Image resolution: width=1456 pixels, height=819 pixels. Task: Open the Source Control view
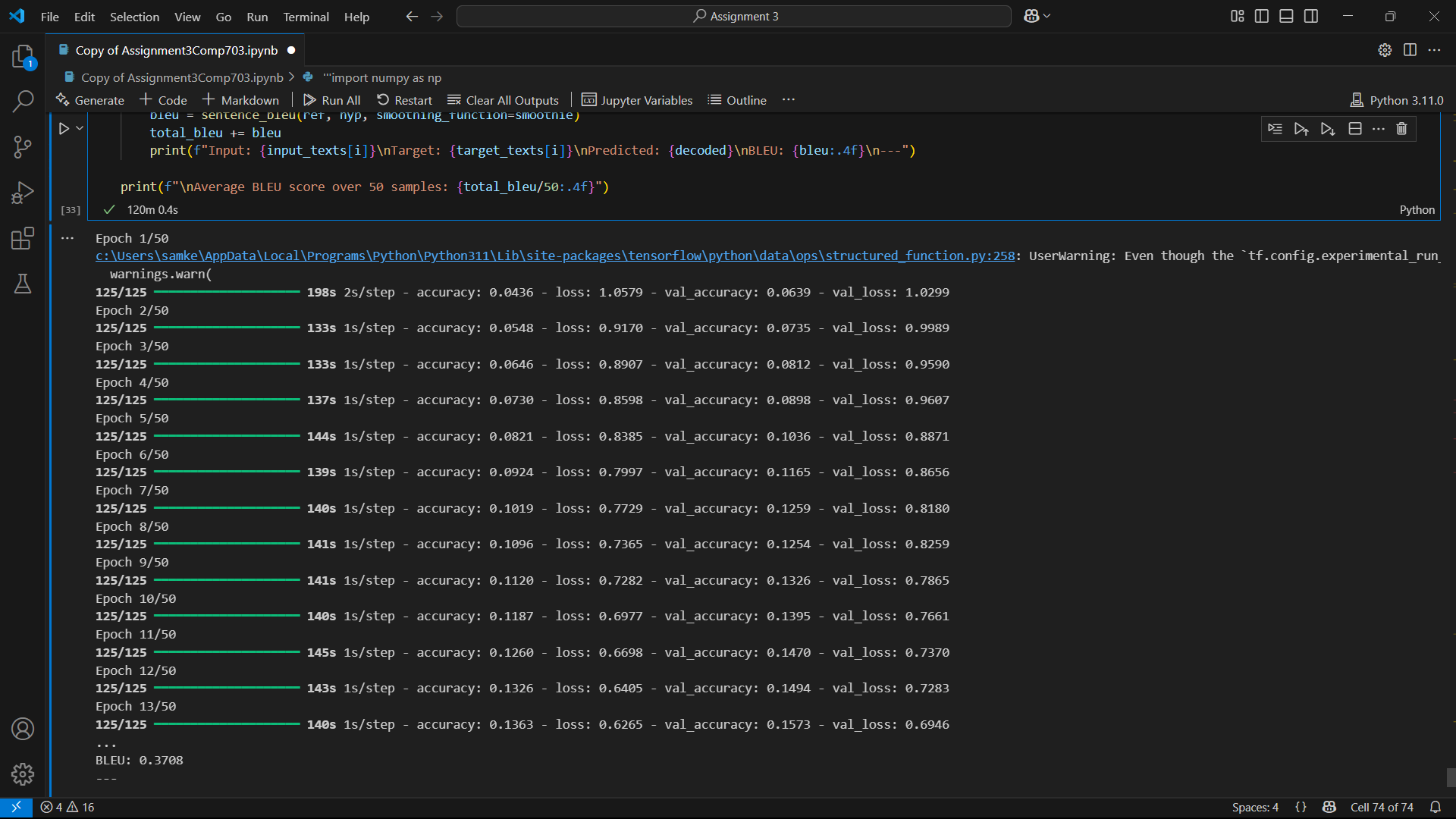coord(23,147)
